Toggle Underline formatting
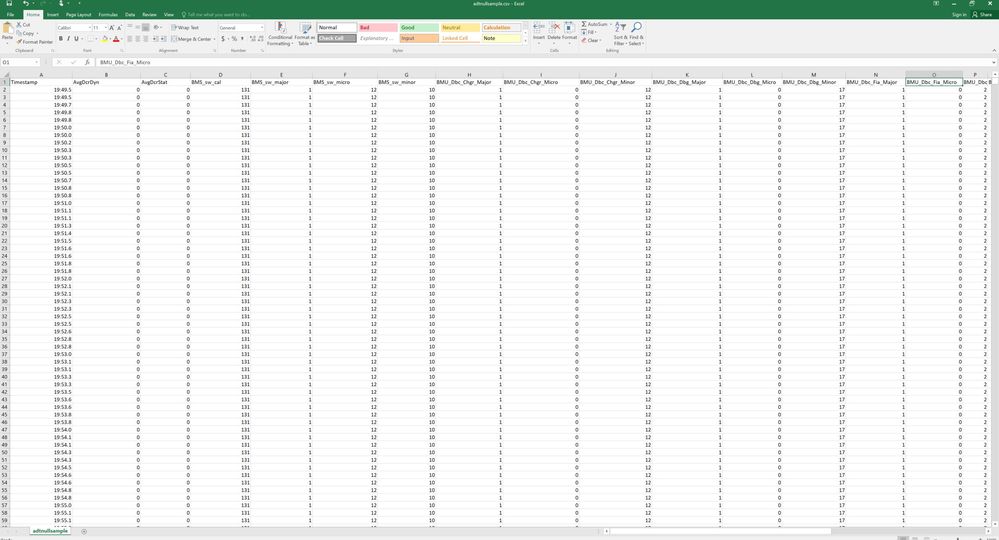 click(76, 39)
